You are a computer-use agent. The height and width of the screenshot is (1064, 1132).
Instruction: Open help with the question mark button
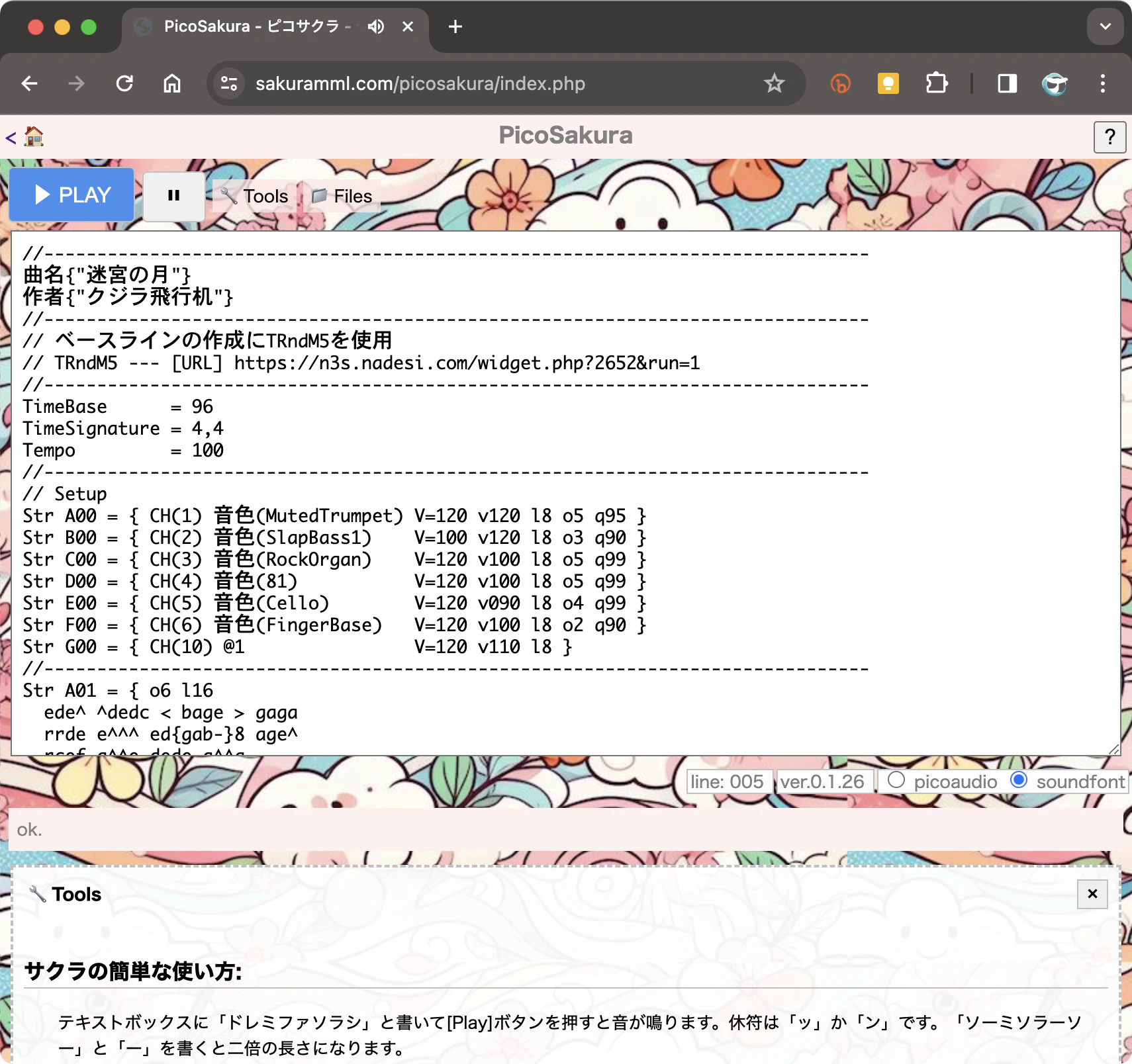pos(1110,137)
